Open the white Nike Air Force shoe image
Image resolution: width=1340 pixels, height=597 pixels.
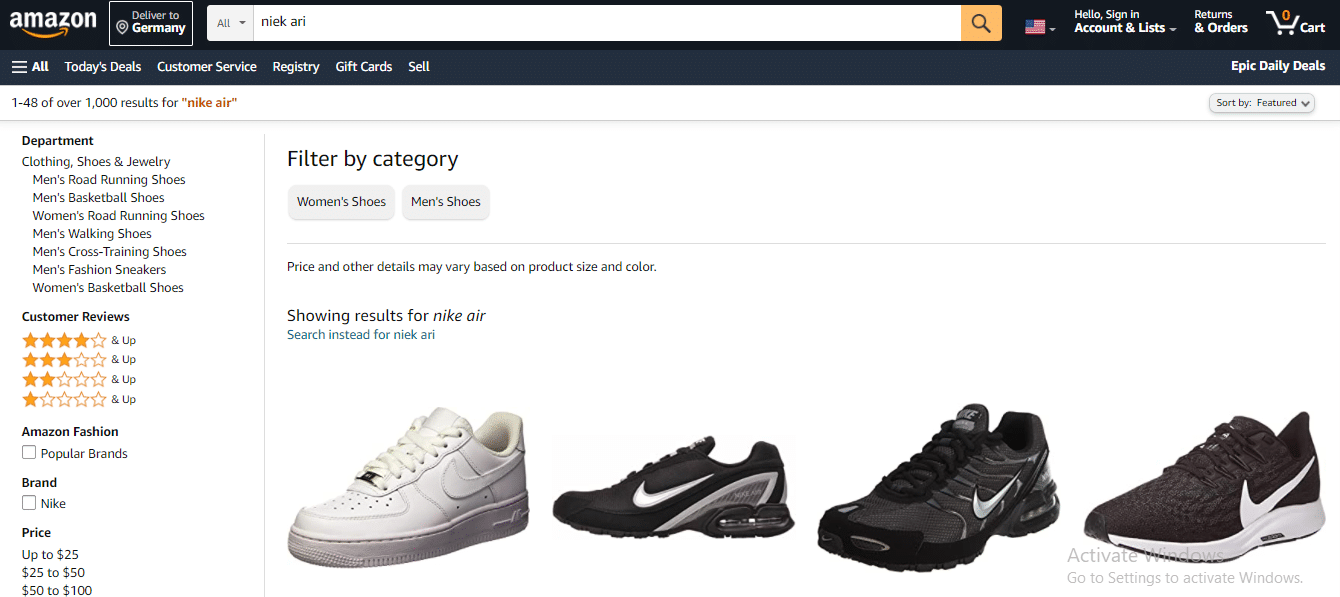pyautogui.click(x=408, y=487)
